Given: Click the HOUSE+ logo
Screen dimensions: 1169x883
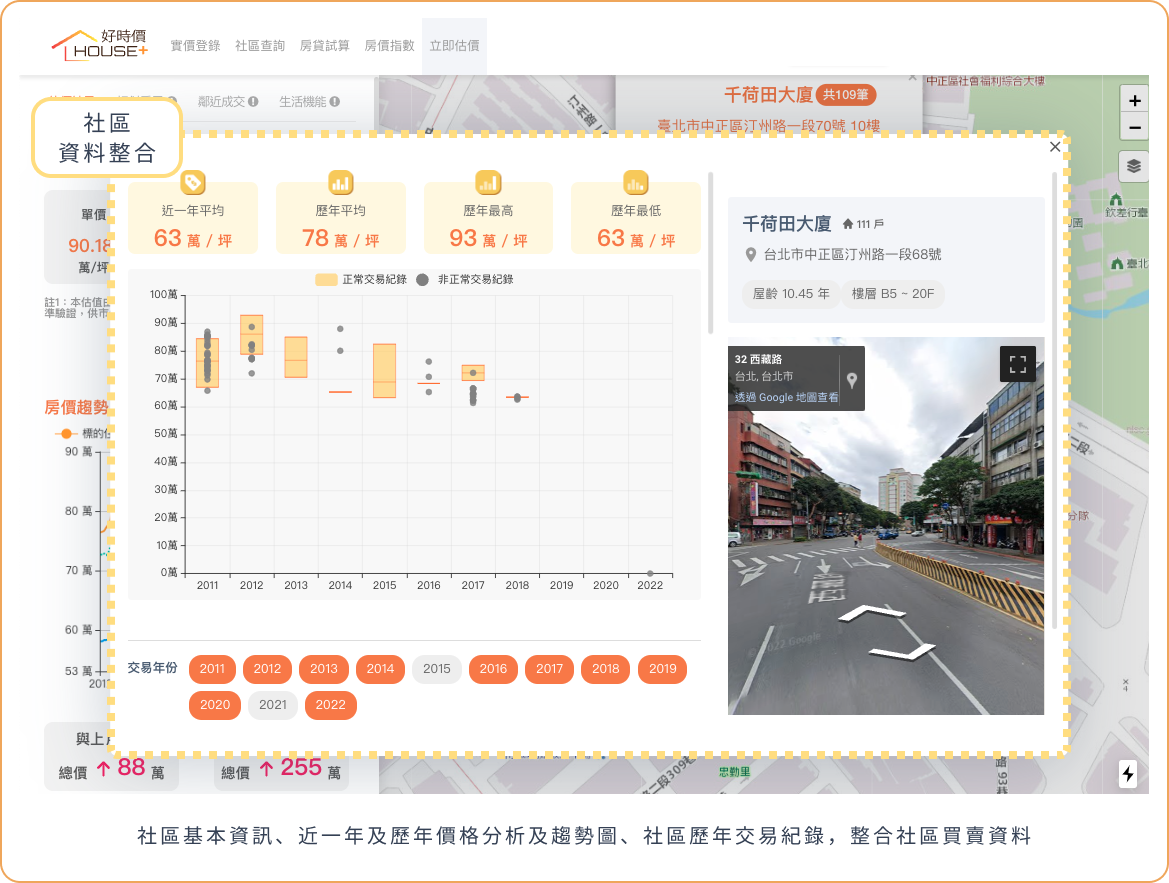Looking at the screenshot, I should point(99,45).
